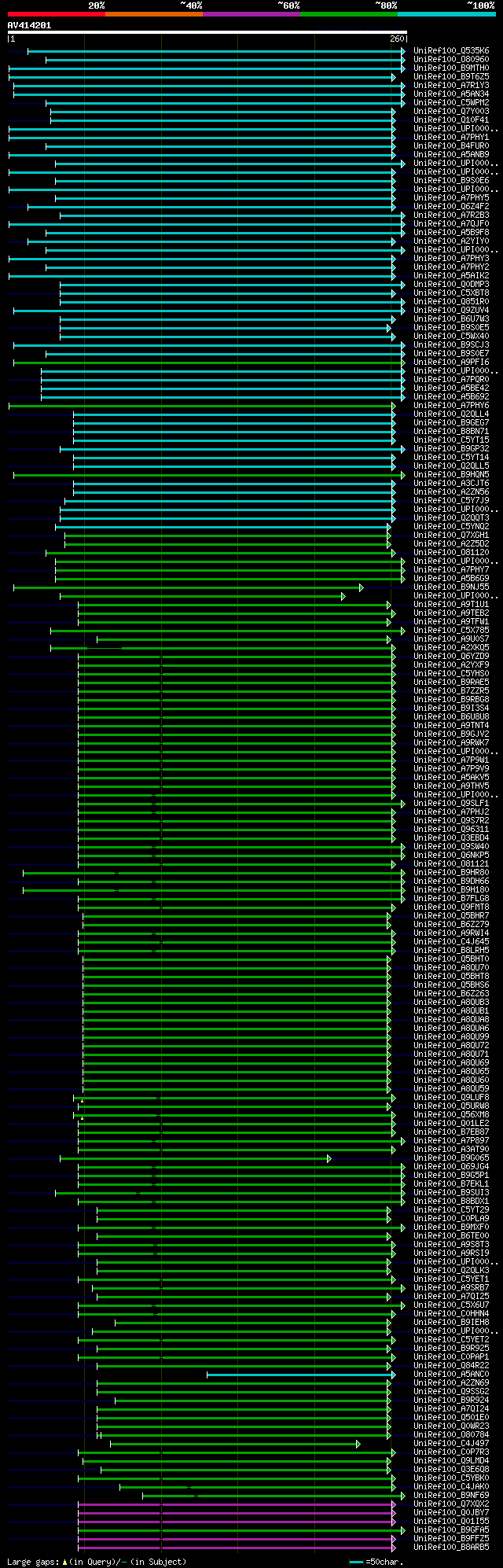Open hit UniRef100_B9HR80
This screenshot has height=1568, width=503.
point(451,873)
